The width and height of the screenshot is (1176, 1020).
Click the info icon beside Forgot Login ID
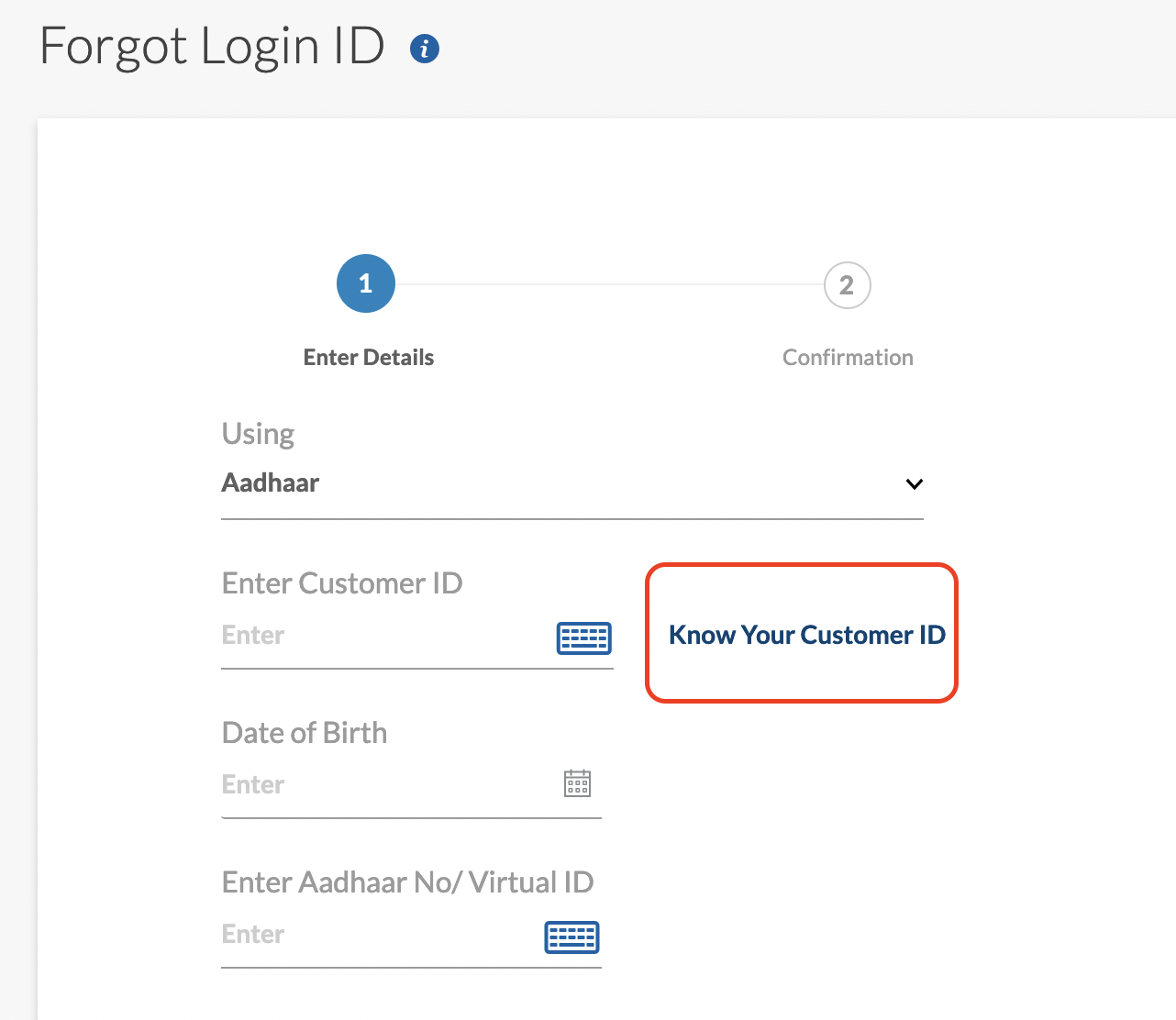click(x=425, y=49)
